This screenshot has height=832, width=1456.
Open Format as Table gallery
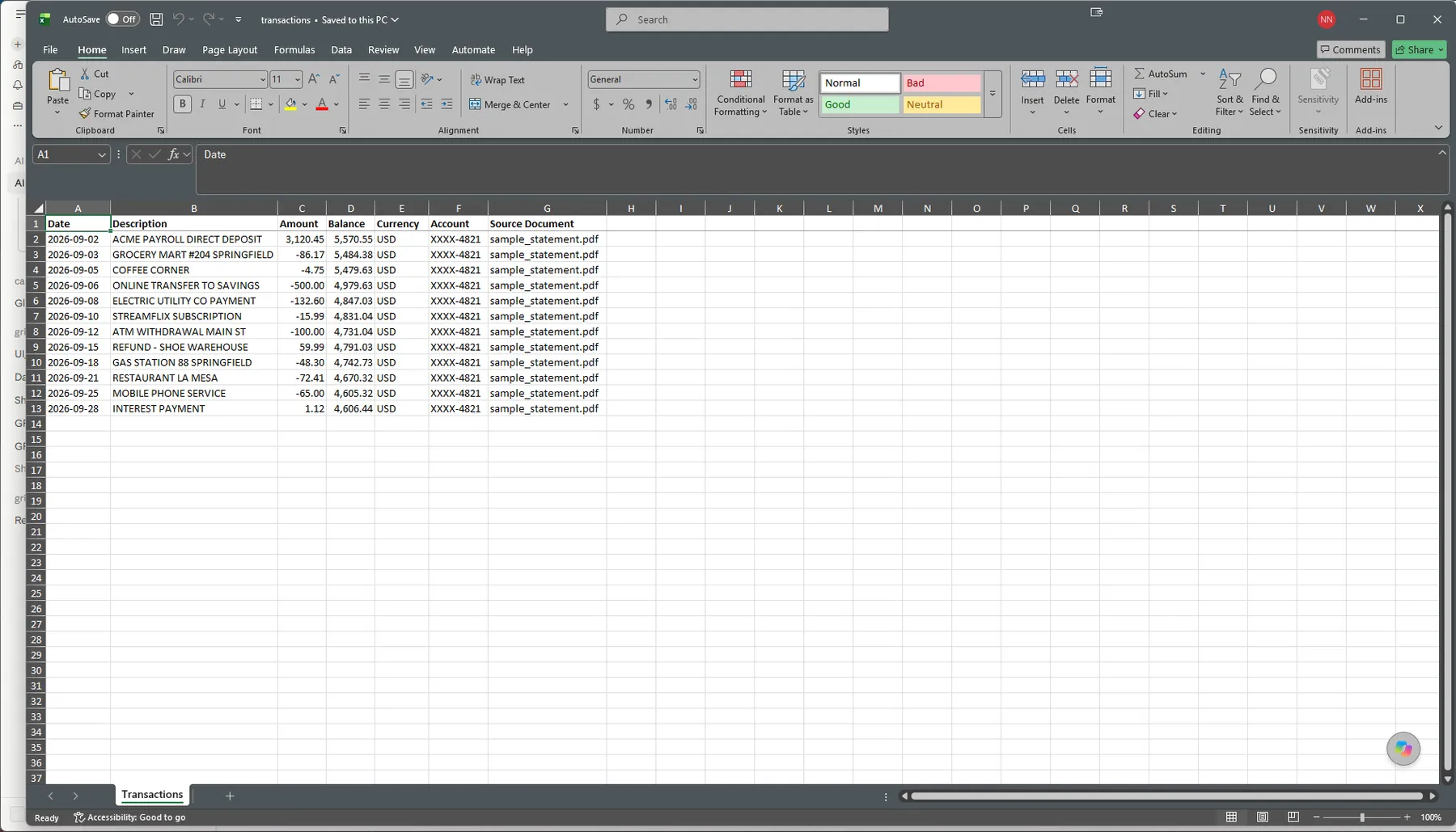794,93
